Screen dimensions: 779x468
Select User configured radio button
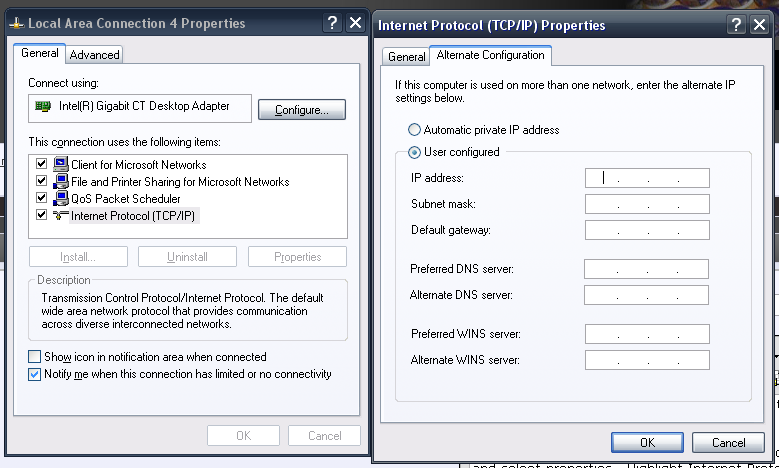point(414,152)
